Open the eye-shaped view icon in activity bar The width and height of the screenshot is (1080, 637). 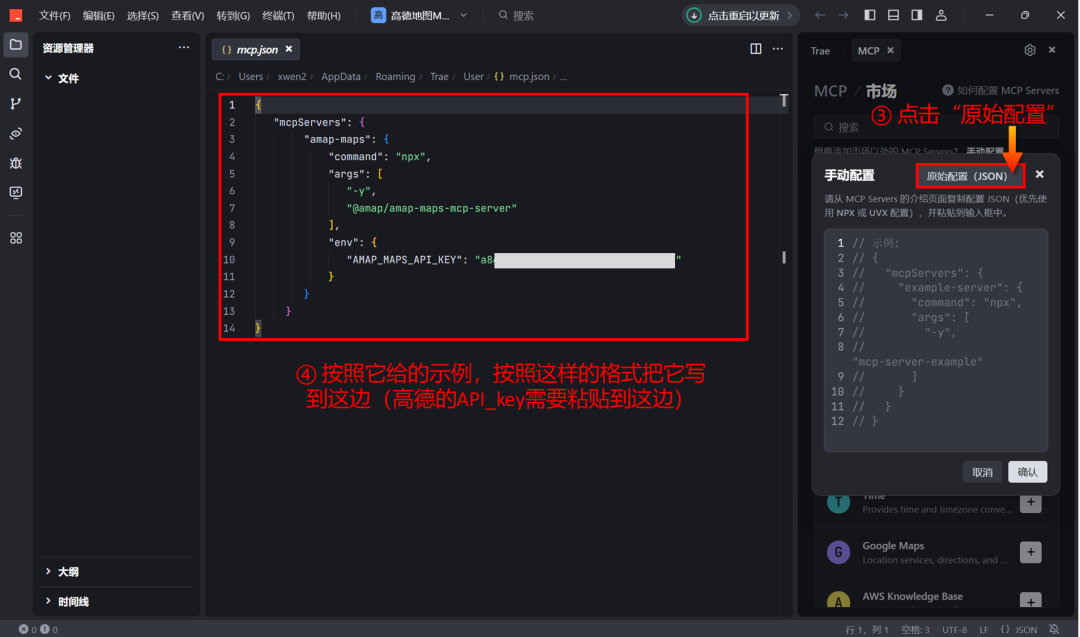[15, 134]
